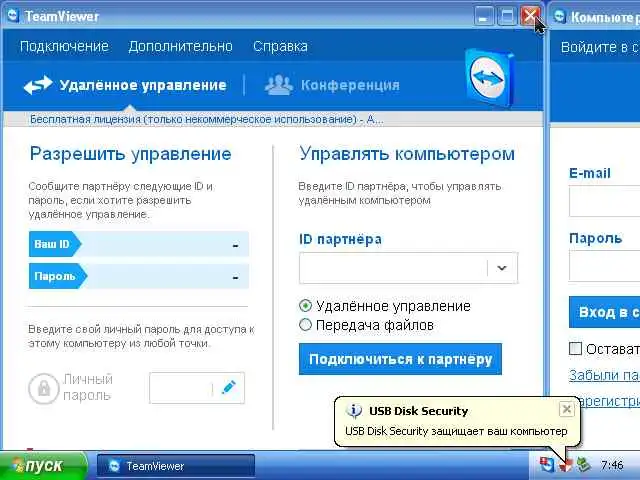Click the green tray icon near clock

tap(584, 465)
